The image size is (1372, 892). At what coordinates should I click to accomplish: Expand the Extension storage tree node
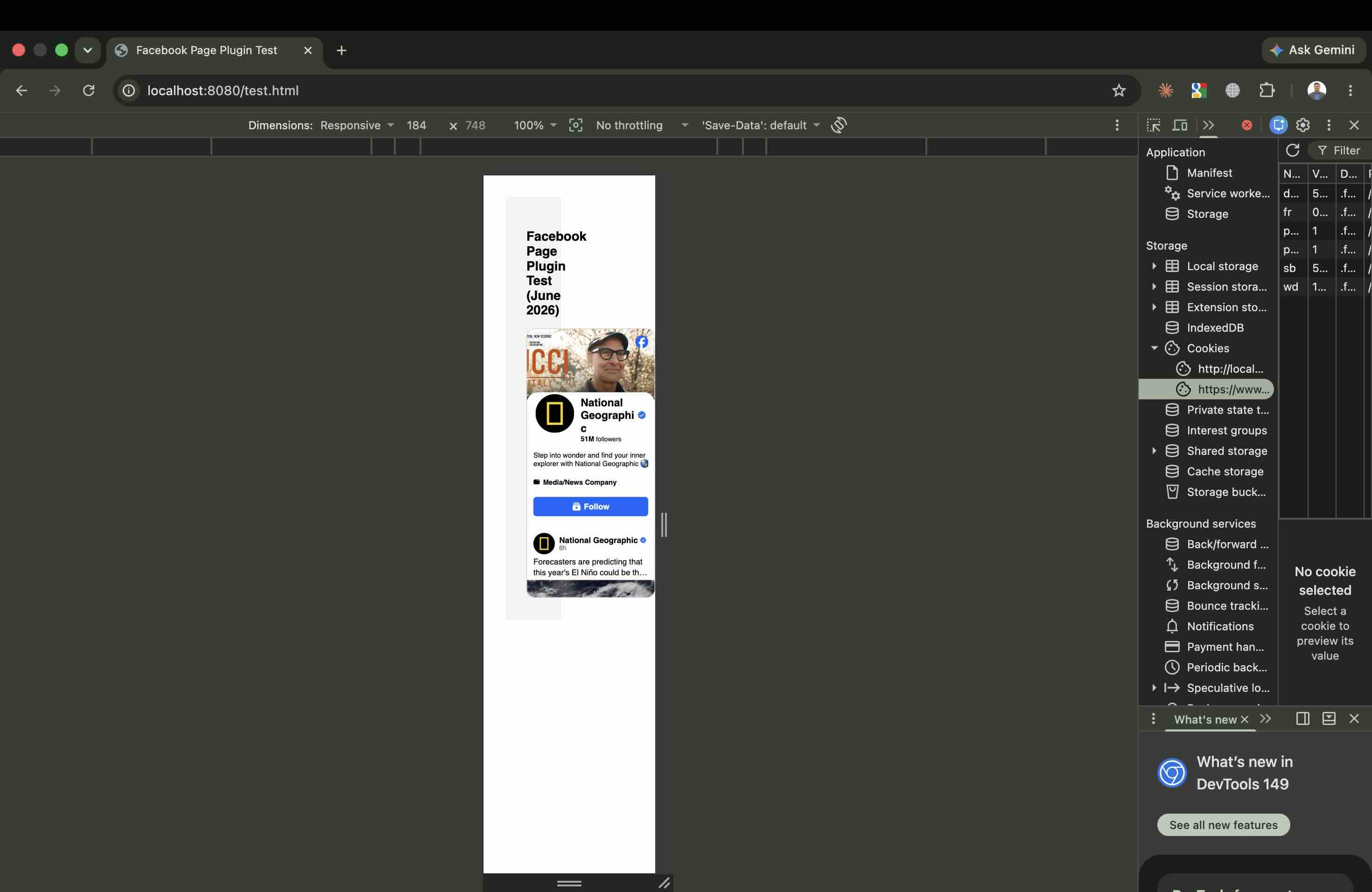point(1154,307)
